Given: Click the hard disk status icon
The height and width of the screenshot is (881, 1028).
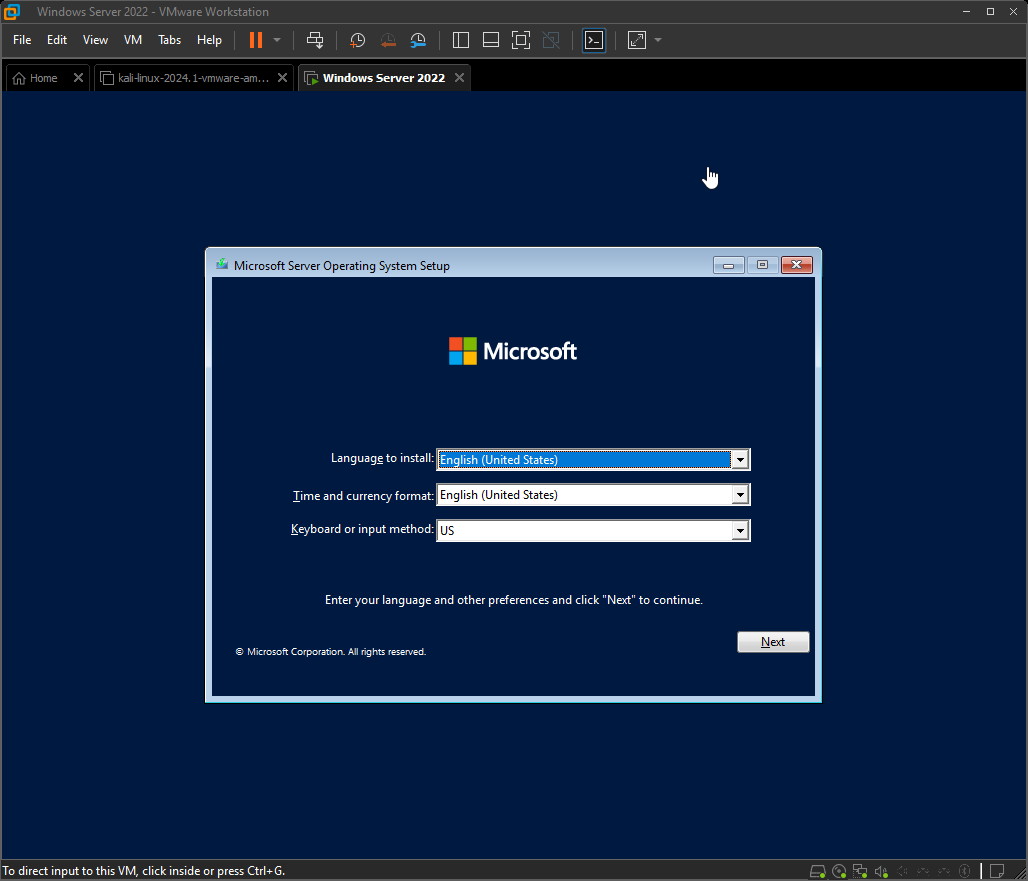Looking at the screenshot, I should (818, 871).
